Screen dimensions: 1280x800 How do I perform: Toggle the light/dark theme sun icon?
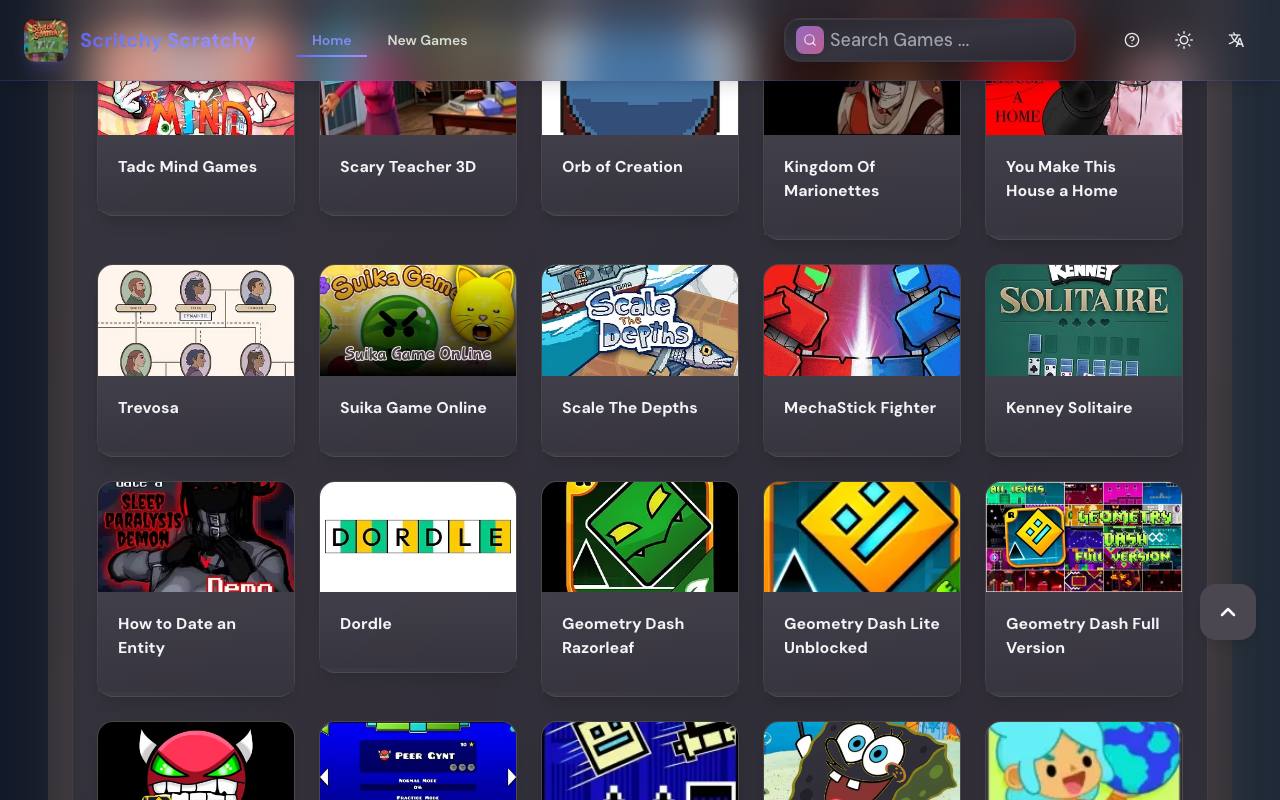1184,40
